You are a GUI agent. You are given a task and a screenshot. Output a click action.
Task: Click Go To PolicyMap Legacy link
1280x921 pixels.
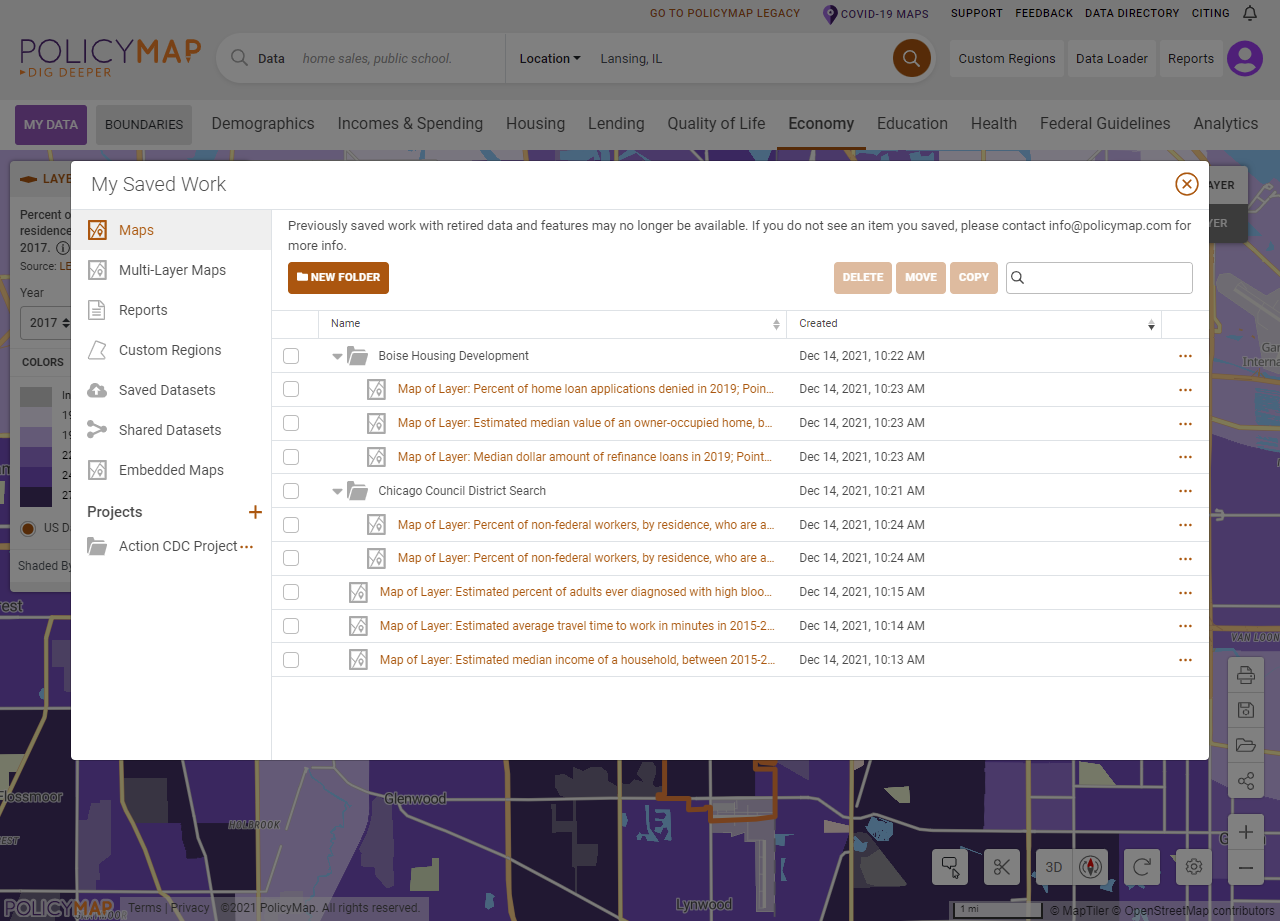pos(725,13)
